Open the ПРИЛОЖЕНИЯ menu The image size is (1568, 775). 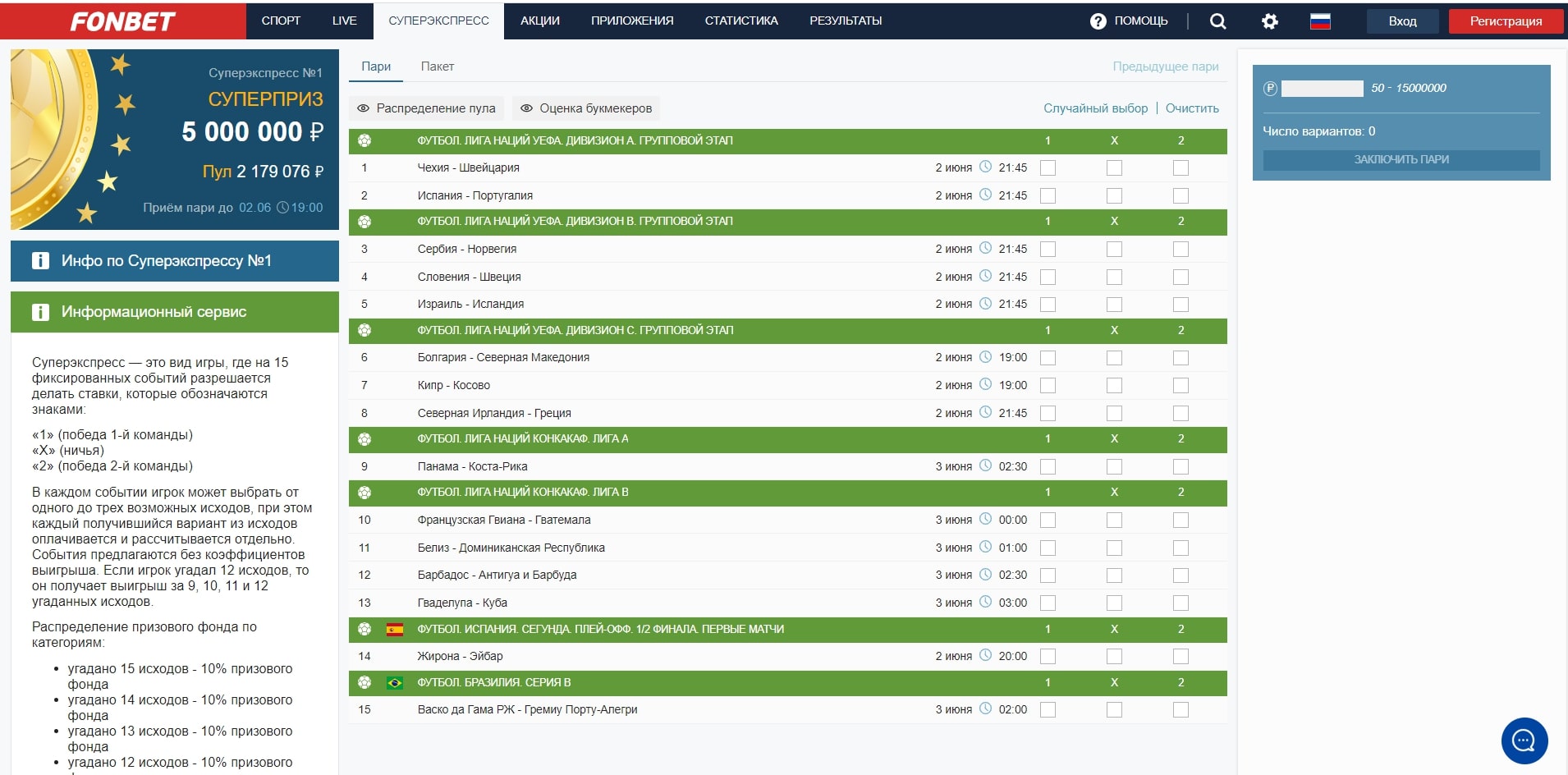tap(632, 21)
